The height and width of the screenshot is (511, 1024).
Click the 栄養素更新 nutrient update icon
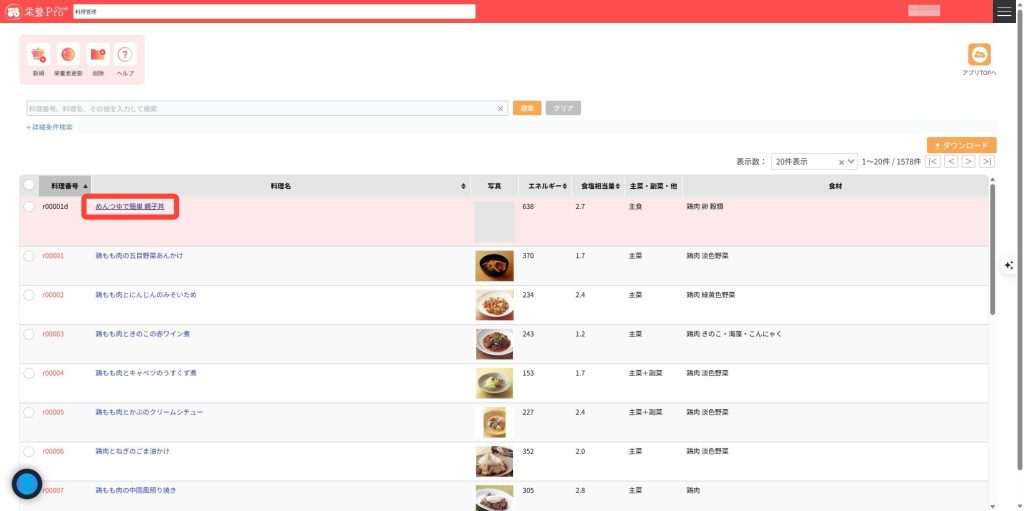point(68,55)
